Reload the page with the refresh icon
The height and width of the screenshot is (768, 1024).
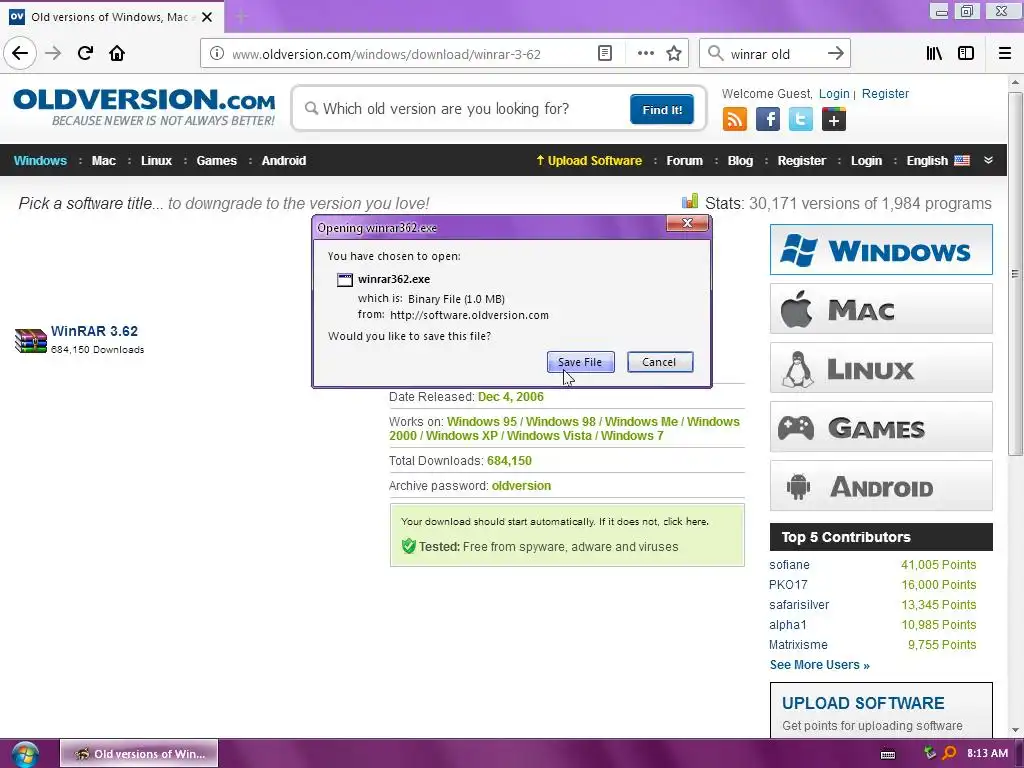click(85, 54)
